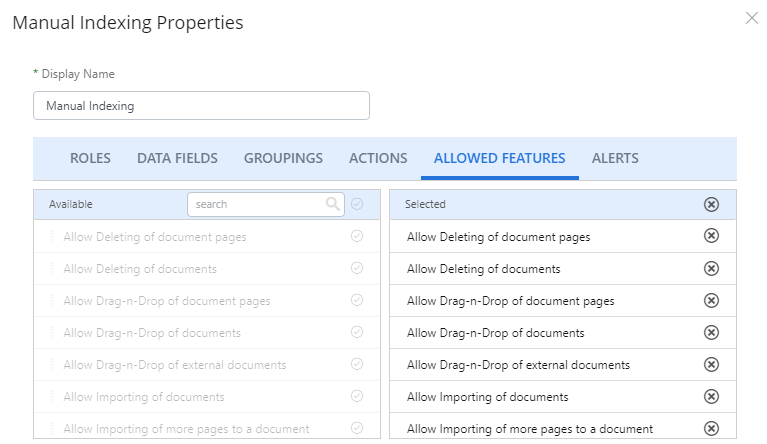The height and width of the screenshot is (444, 767).
Task: Click search magnifier icon in Available panel
Action: coord(333,204)
